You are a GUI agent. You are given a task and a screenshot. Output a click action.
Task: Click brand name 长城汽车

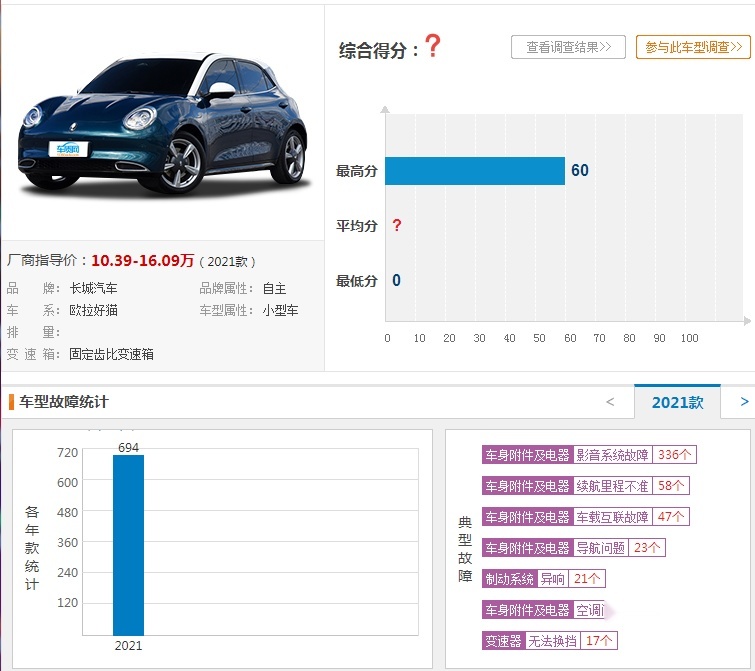93,288
